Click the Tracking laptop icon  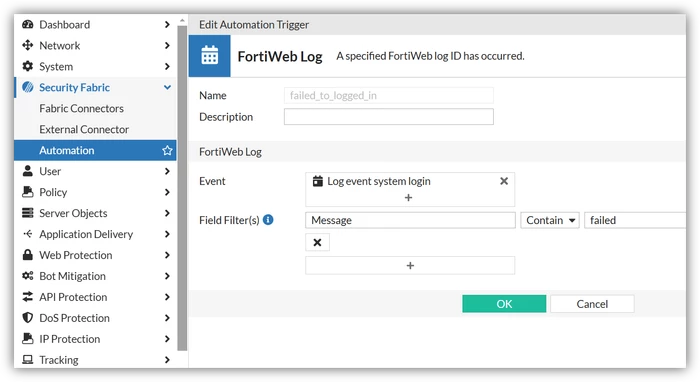(x=28, y=360)
